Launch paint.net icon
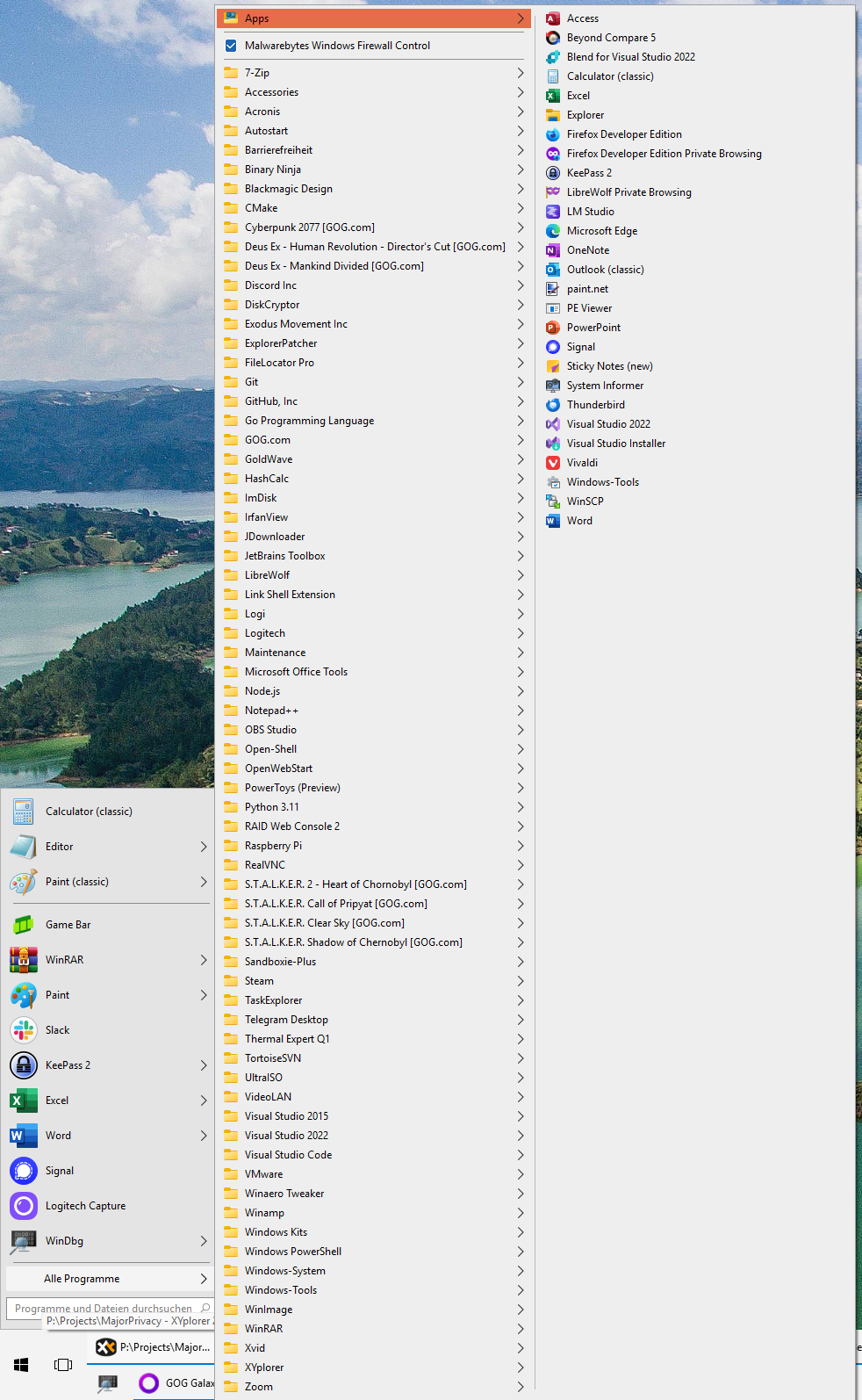 point(553,289)
